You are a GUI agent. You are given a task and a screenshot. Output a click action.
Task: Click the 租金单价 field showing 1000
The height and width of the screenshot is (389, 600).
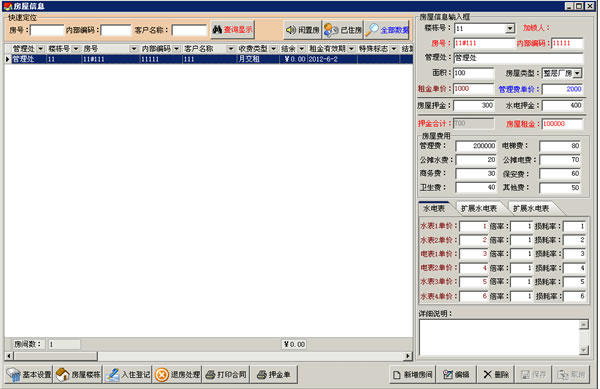pos(474,89)
